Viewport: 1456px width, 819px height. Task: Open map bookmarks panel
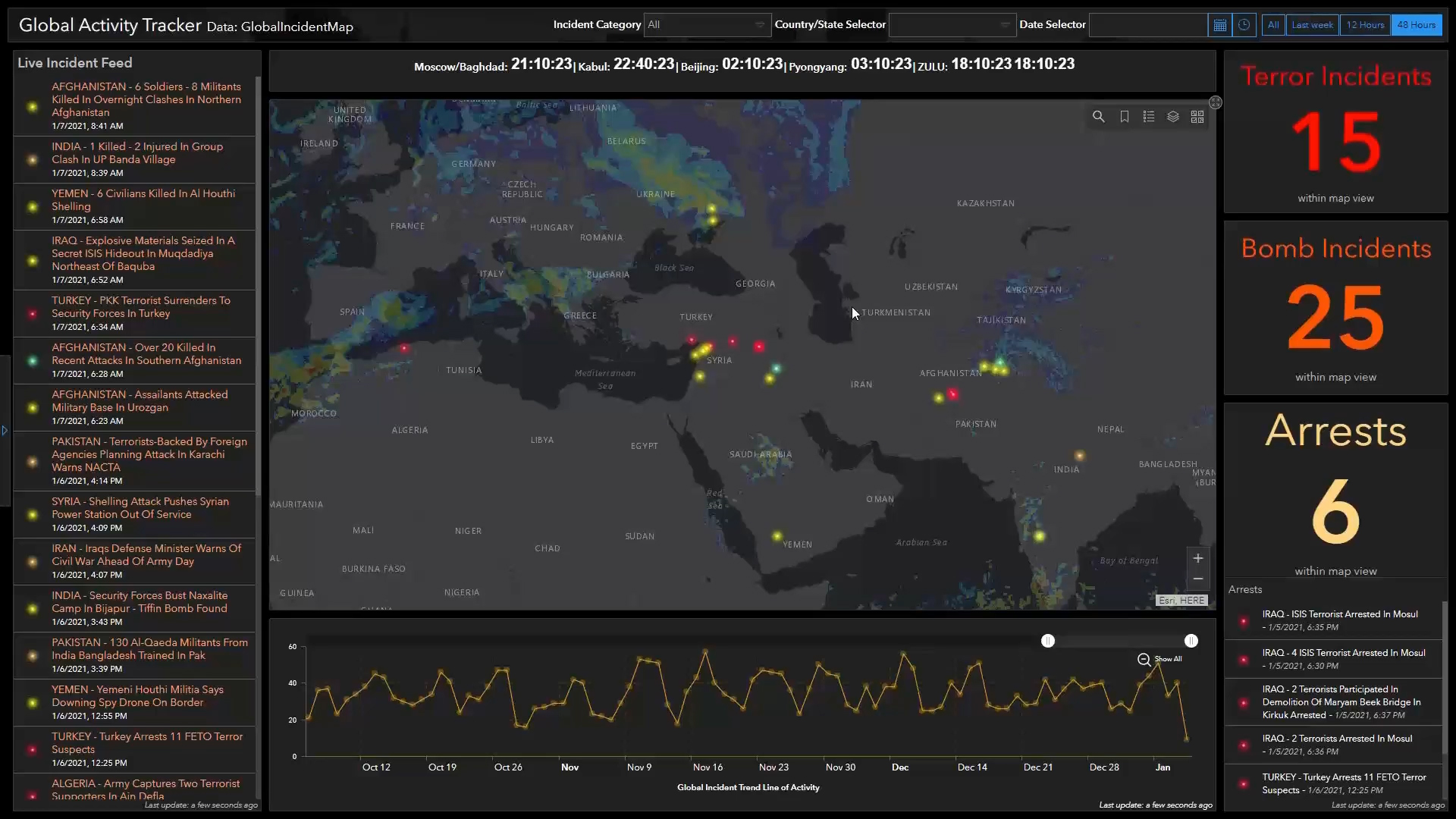point(1124,117)
